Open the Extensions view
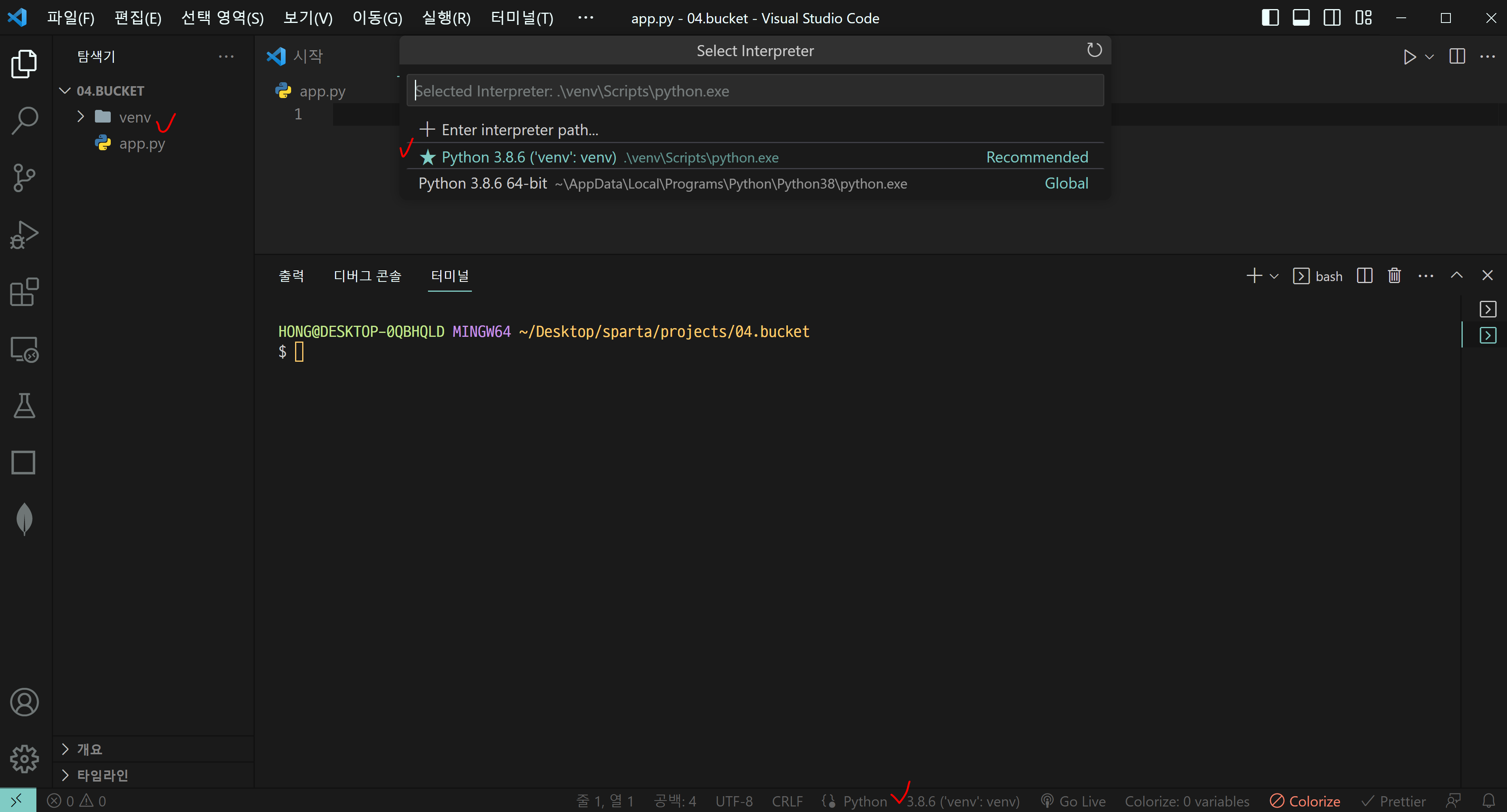1507x812 pixels. tap(24, 292)
